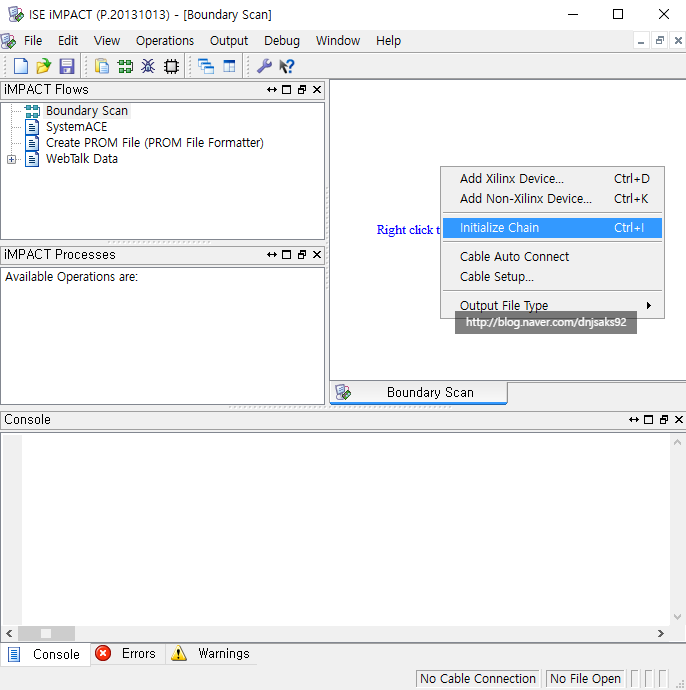Click the green Initialize Chain toolbar icon
The image size is (686, 690).
coord(125,66)
